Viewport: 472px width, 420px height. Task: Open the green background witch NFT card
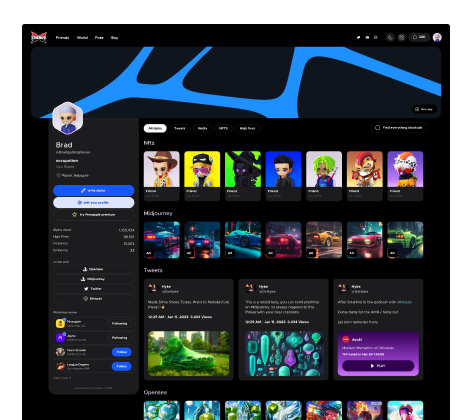pos(243,176)
